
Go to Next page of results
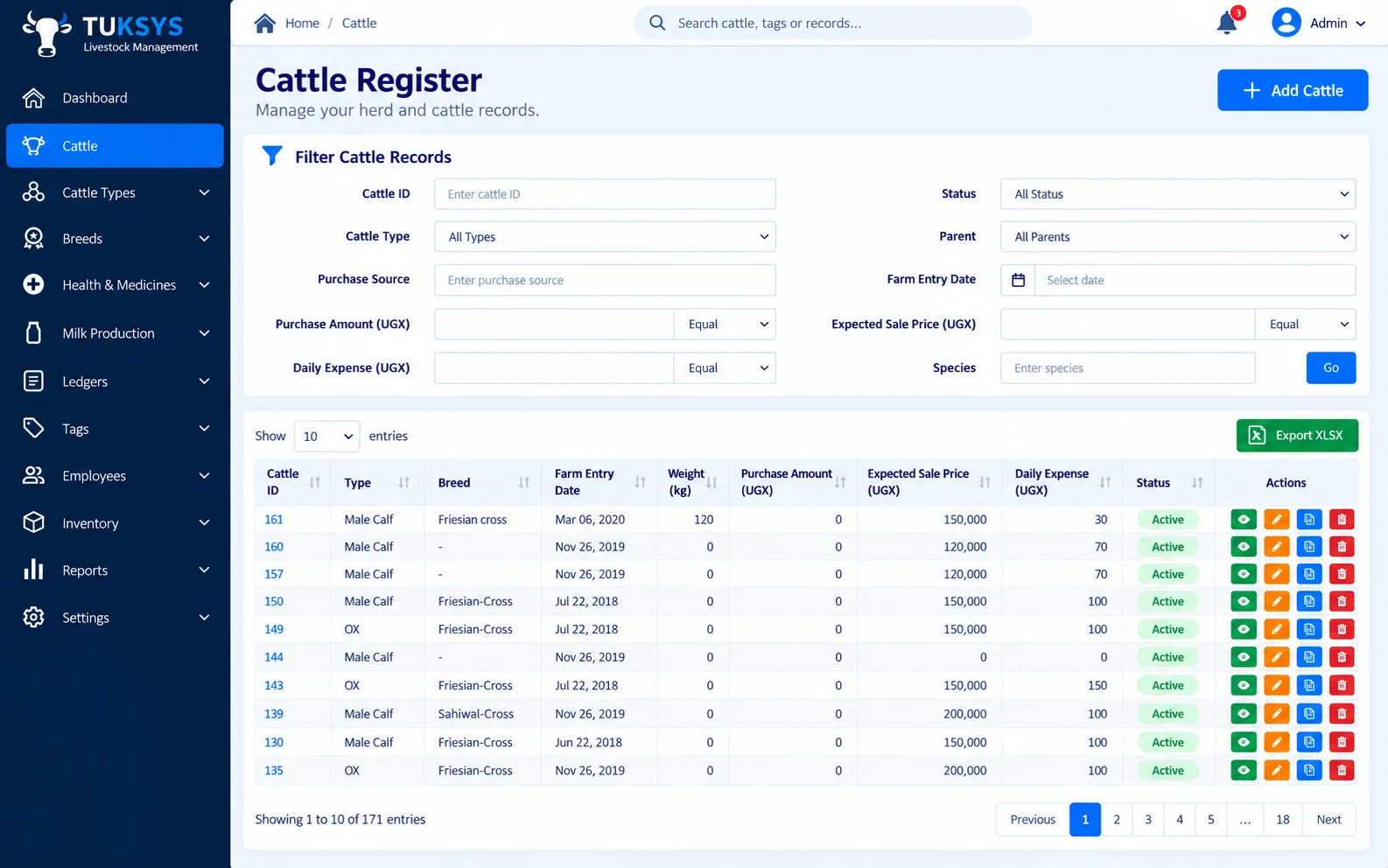1328,820
